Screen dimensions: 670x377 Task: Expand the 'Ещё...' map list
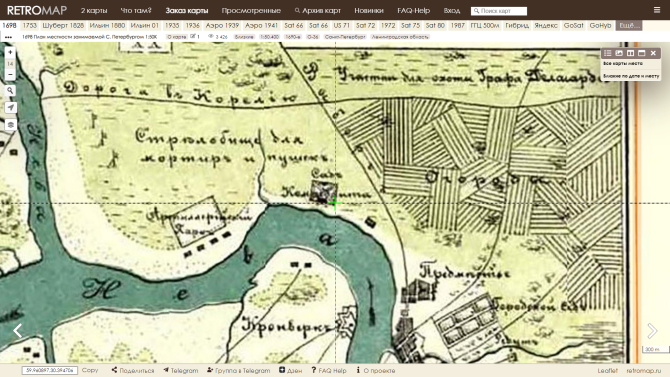point(629,26)
